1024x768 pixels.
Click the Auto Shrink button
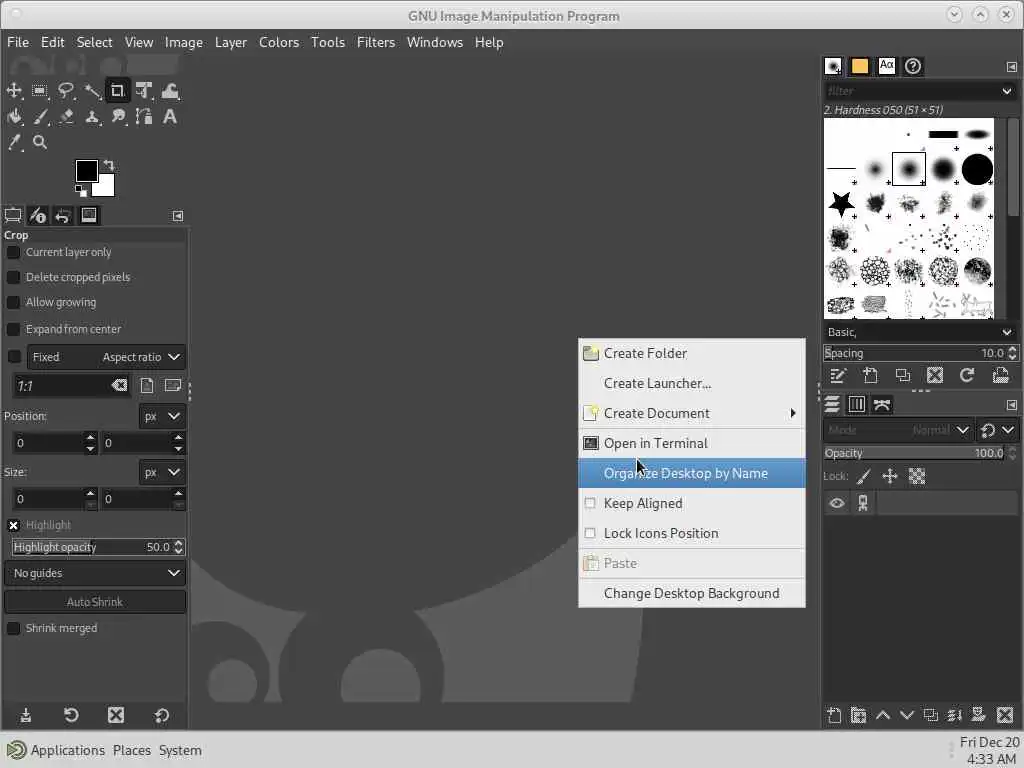pos(95,602)
